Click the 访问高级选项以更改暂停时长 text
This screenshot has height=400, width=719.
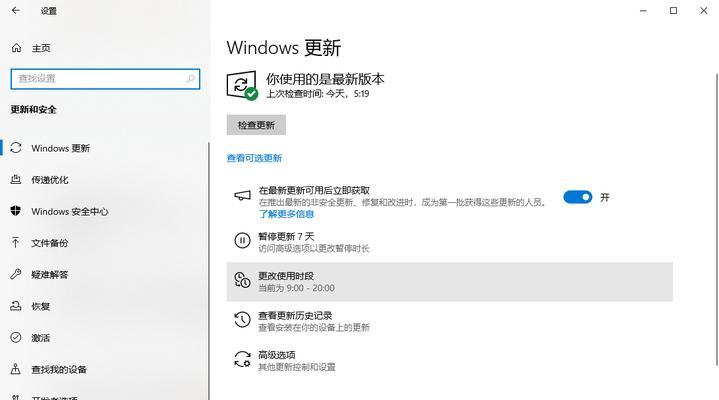pos(314,248)
